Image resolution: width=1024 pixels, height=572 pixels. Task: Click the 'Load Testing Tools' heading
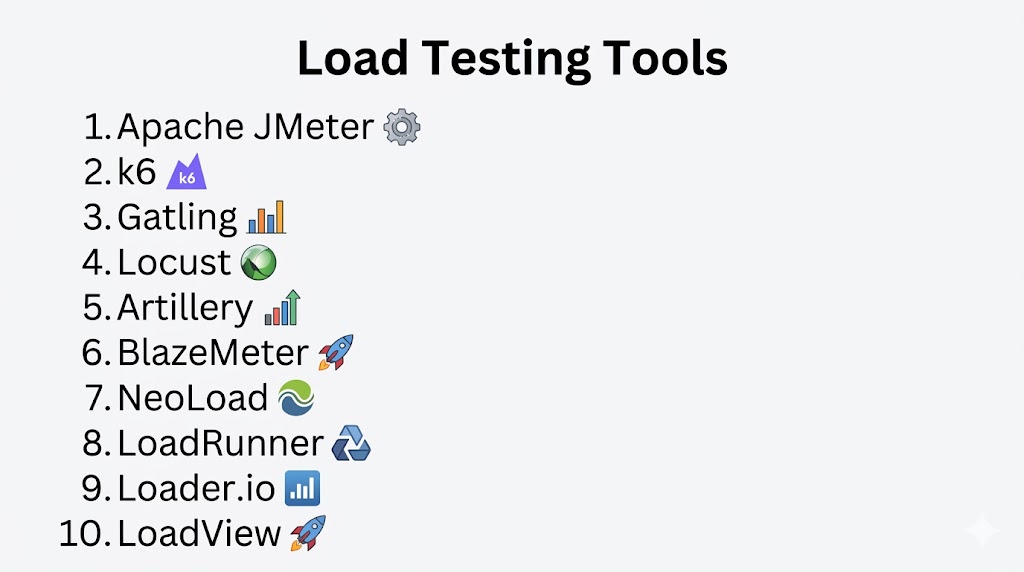point(512,59)
